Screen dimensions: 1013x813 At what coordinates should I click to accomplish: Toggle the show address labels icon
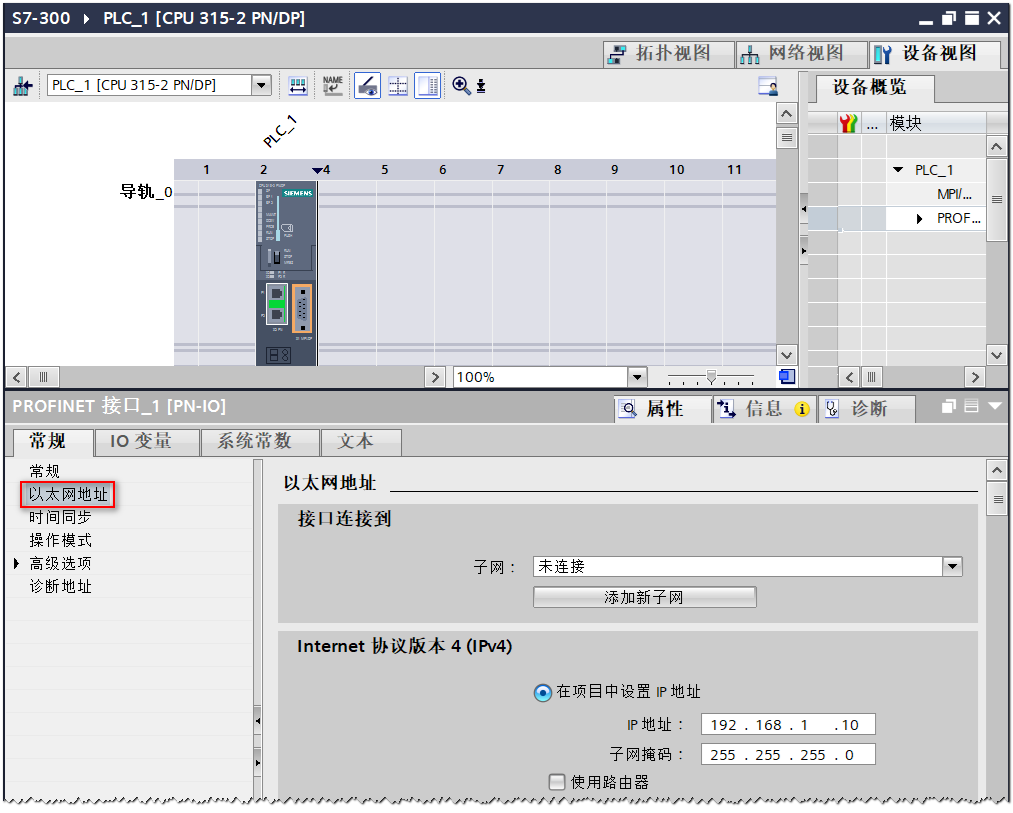coord(367,86)
